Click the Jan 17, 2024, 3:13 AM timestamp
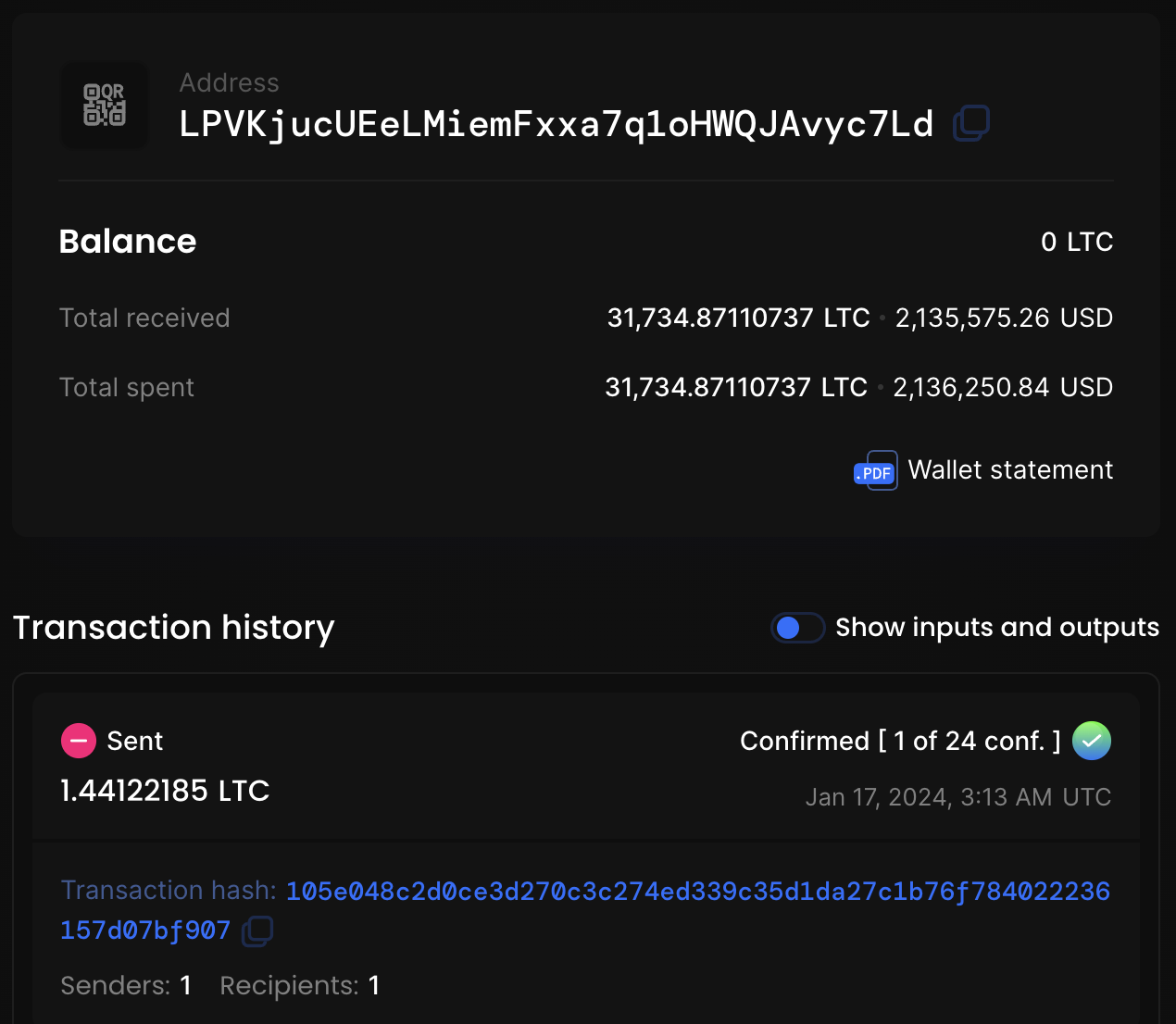Image resolution: width=1176 pixels, height=1024 pixels. 958,797
